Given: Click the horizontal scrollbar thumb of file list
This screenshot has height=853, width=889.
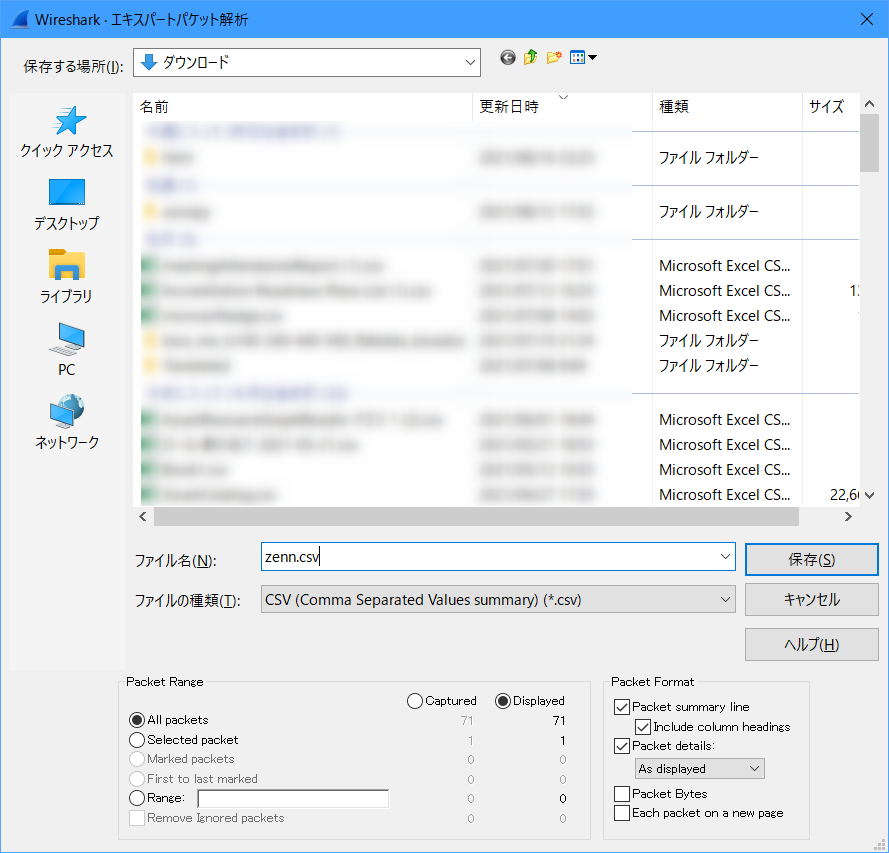Looking at the screenshot, I should tap(476, 516).
